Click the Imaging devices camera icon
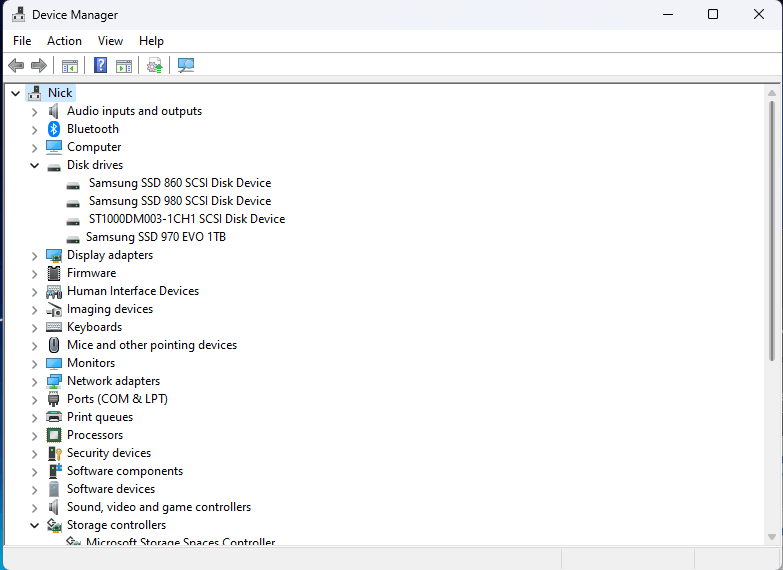 (54, 309)
